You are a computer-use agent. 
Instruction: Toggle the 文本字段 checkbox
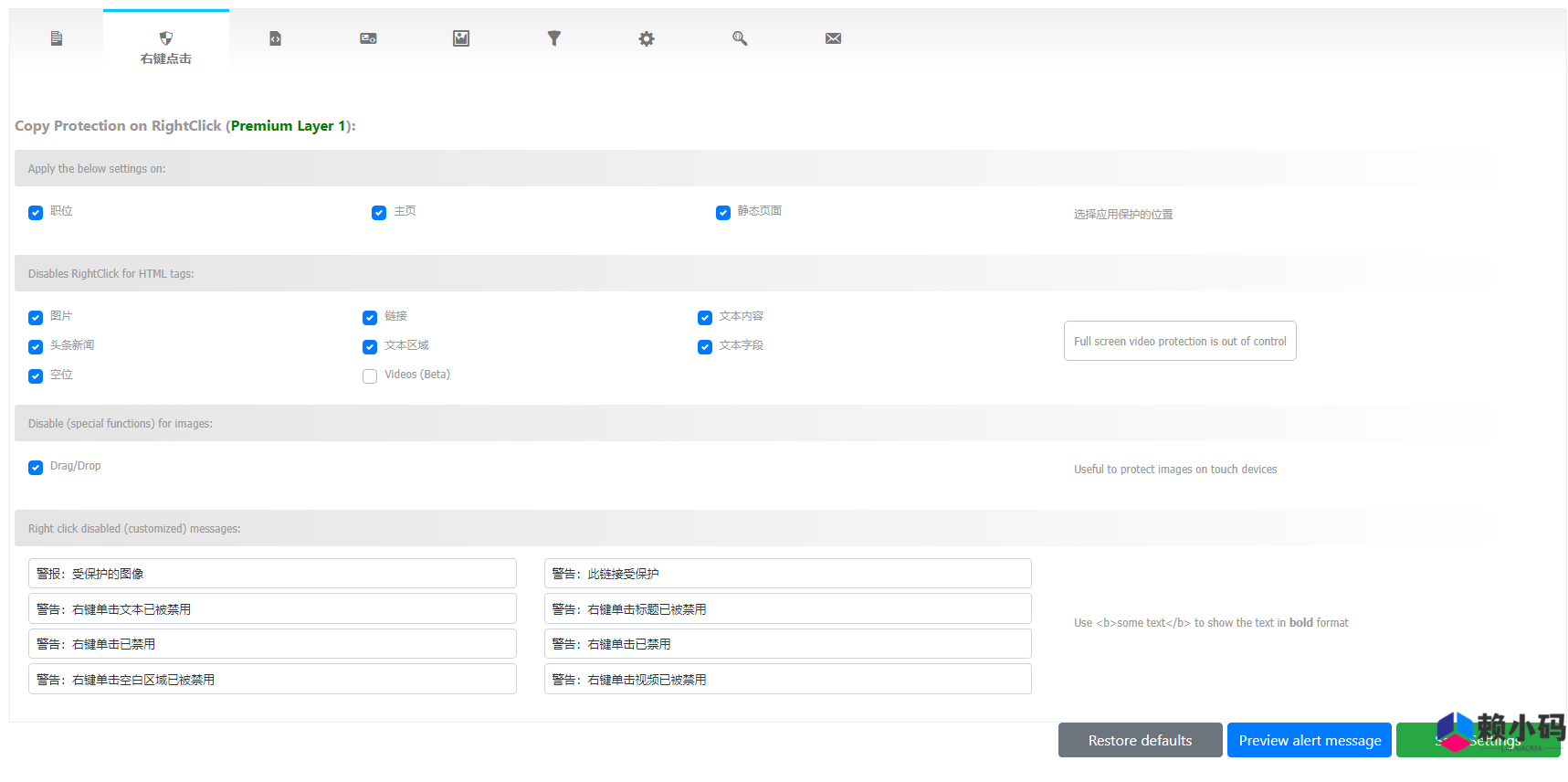[705, 347]
